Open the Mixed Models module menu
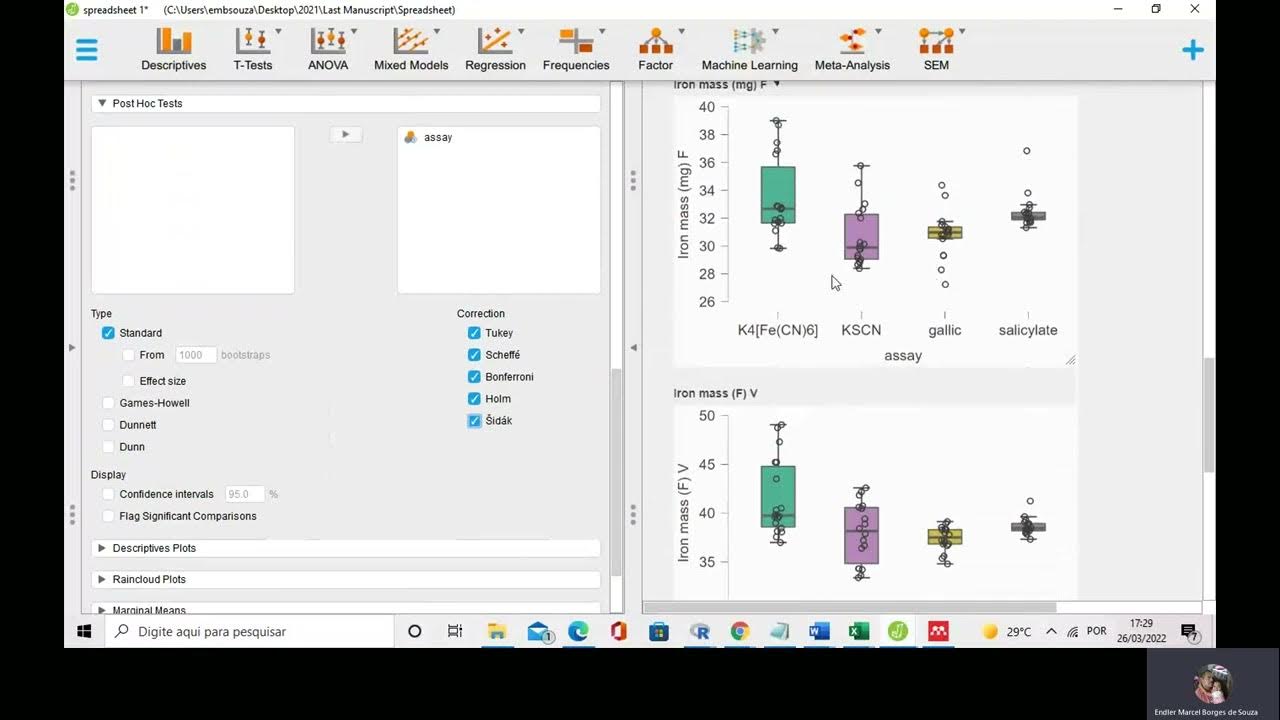Viewport: 1280px width, 720px height. coord(411,49)
